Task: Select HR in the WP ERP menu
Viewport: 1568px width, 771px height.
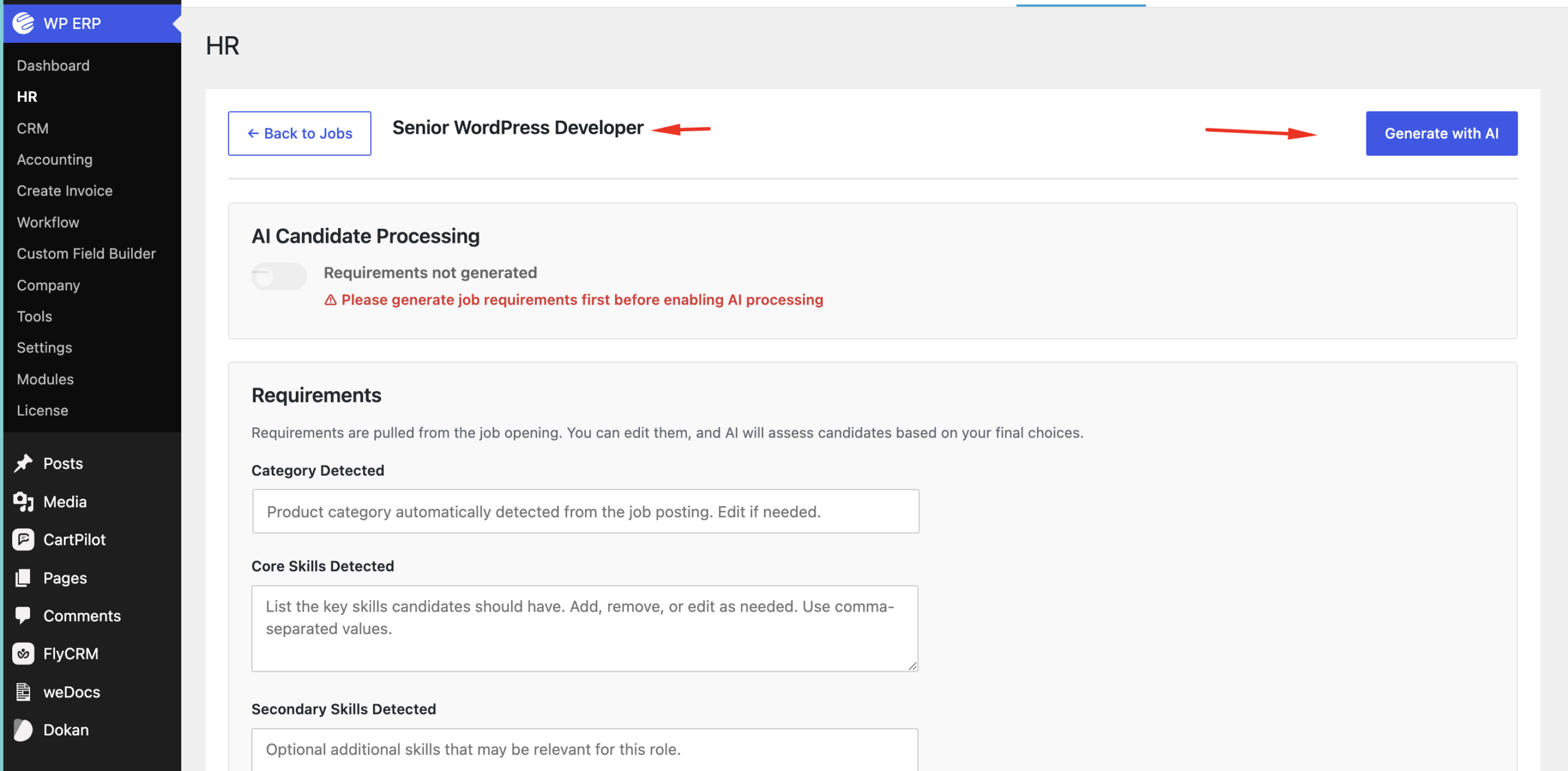Action: pyautogui.click(x=27, y=97)
